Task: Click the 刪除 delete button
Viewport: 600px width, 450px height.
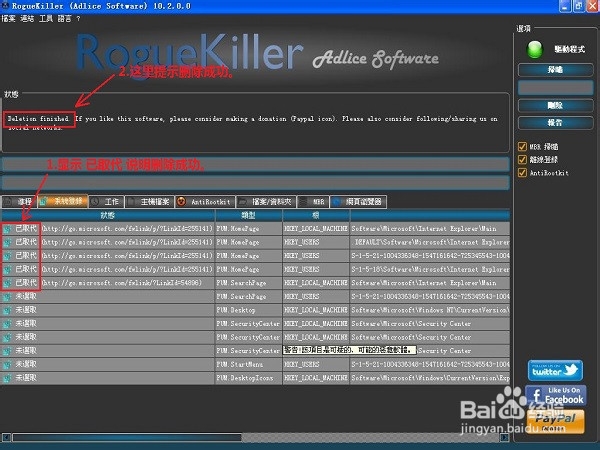Action: click(x=555, y=105)
